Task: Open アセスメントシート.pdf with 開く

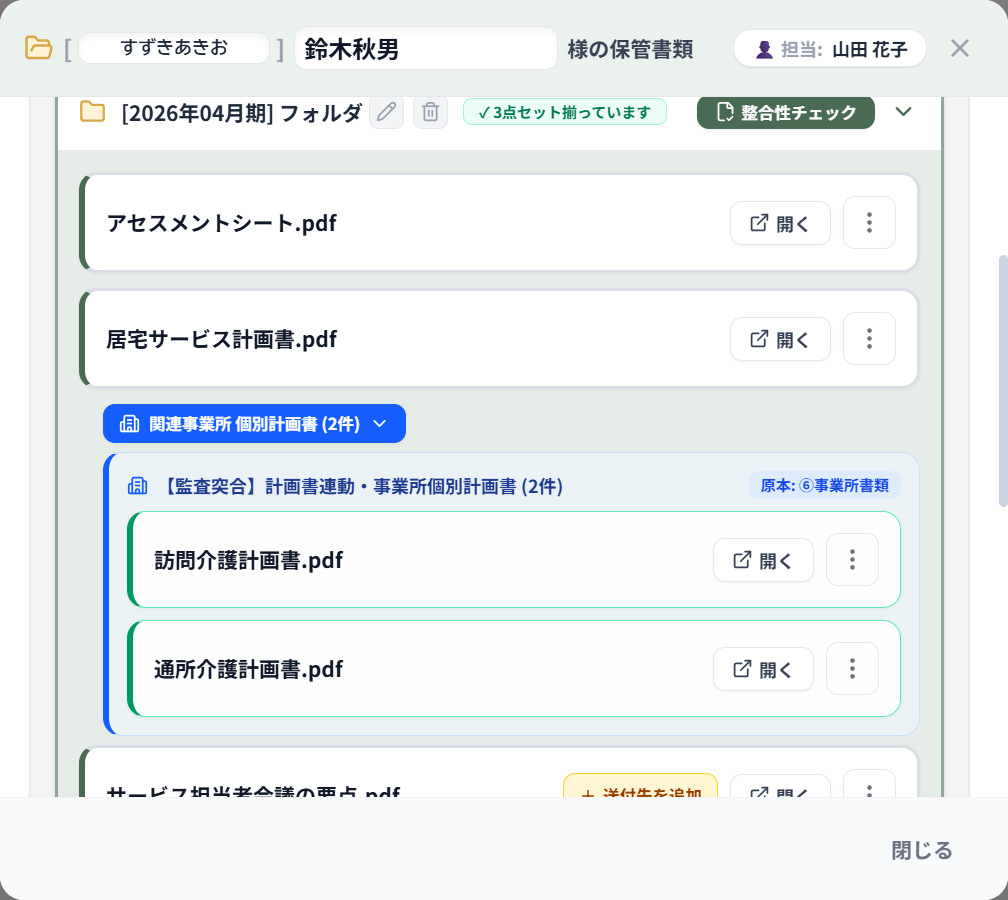Action: tap(780, 223)
